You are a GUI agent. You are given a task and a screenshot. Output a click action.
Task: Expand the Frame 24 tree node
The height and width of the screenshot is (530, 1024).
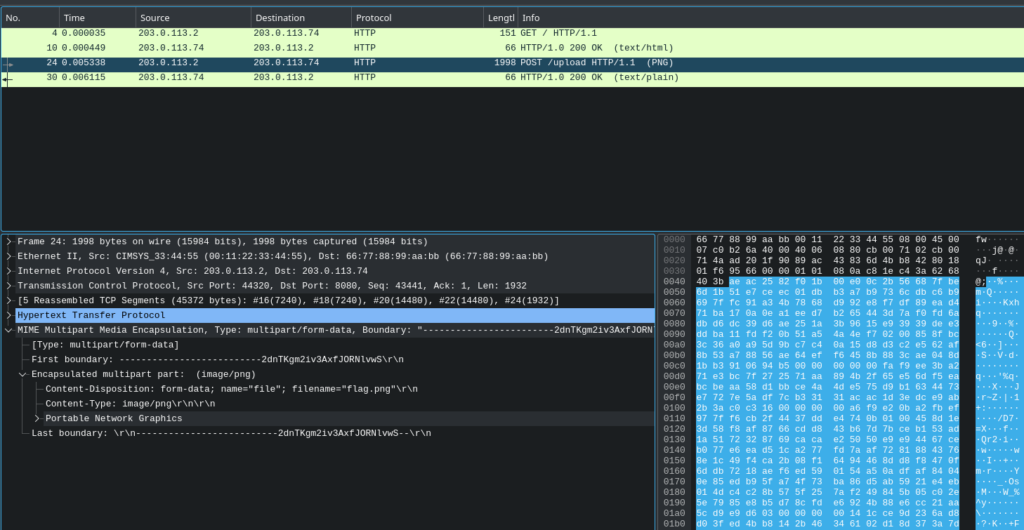tap(9, 242)
